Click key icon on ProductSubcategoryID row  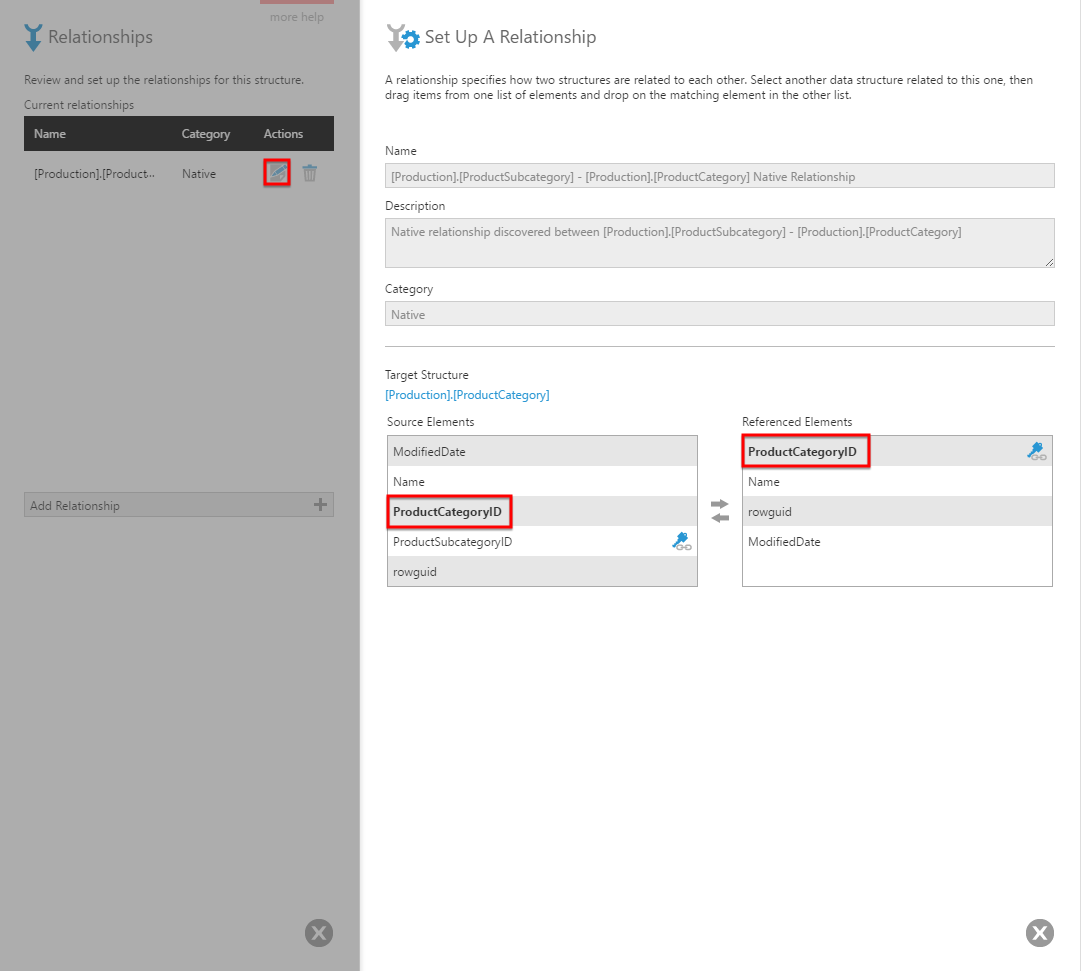682,541
